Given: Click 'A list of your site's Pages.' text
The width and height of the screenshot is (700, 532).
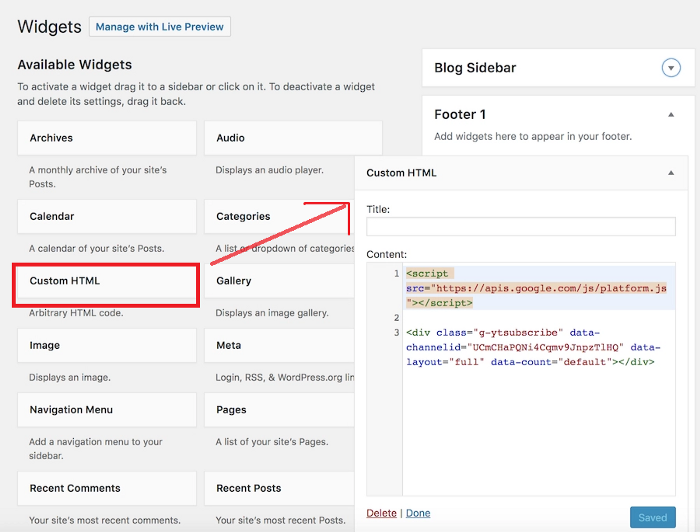Looking at the screenshot, I should pos(272,442).
